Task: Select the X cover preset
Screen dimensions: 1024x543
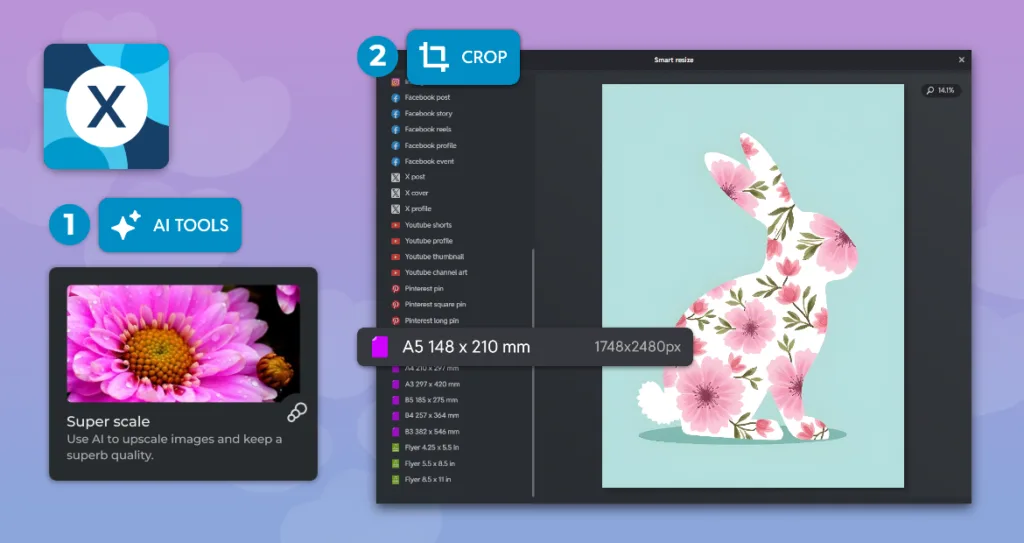Action: [x=417, y=193]
